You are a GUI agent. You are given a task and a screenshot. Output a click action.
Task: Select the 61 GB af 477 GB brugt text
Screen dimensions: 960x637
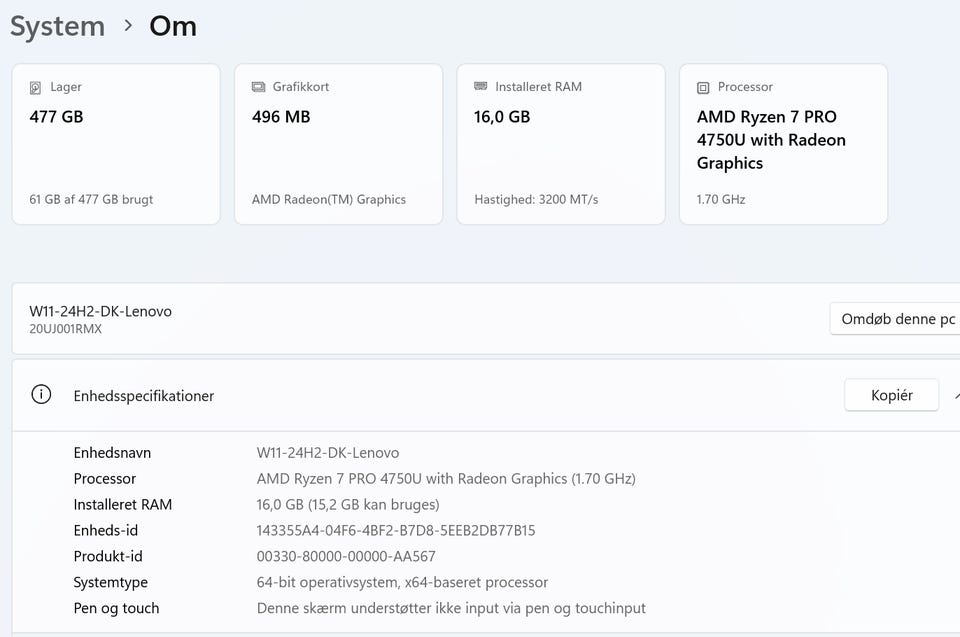click(x=91, y=199)
